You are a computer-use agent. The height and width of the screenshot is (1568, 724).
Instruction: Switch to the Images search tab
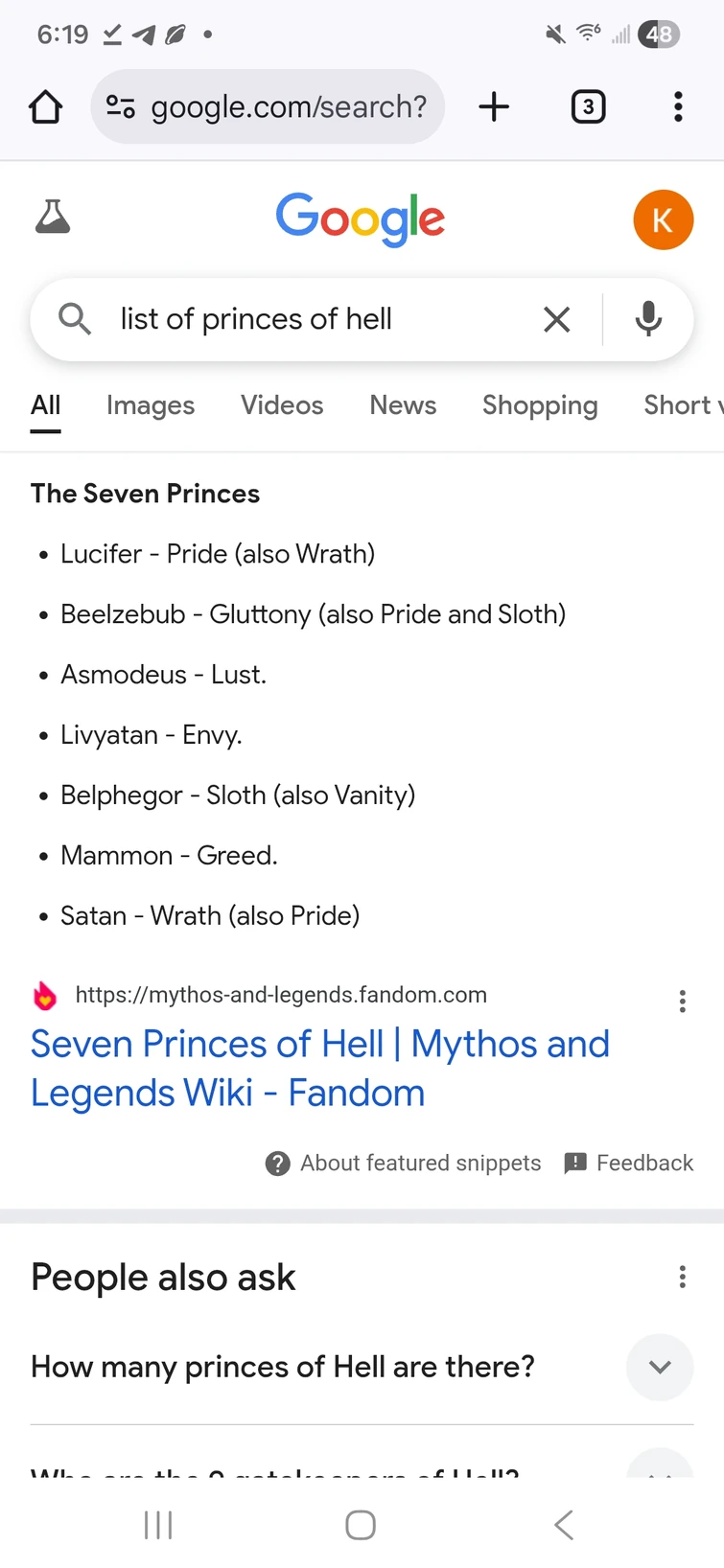151,405
